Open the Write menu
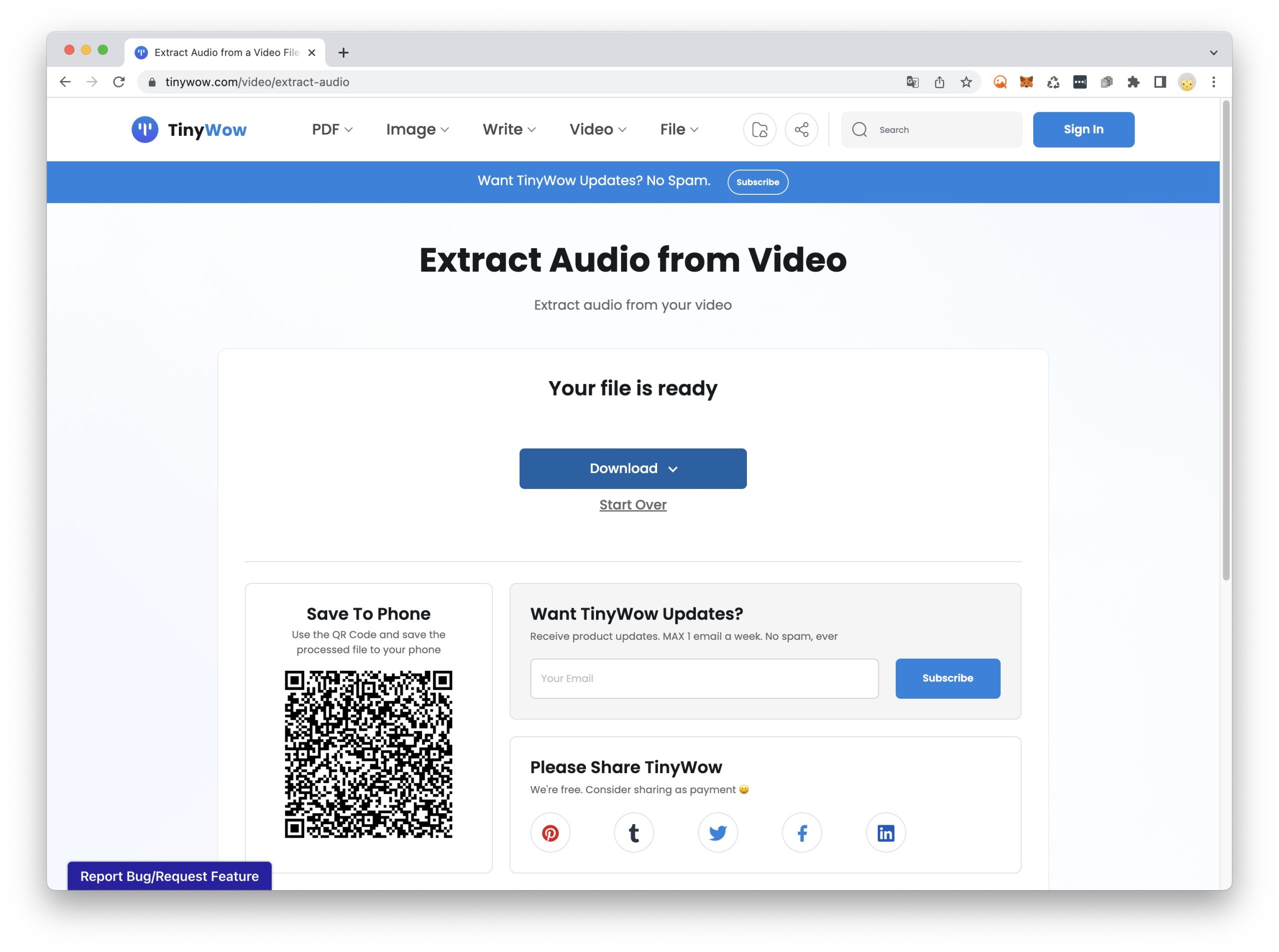The height and width of the screenshot is (952, 1279). pyautogui.click(x=509, y=130)
